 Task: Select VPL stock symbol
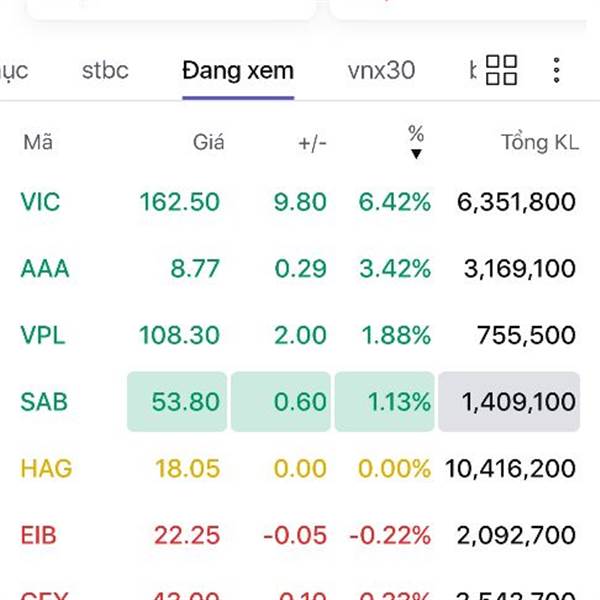(42, 335)
